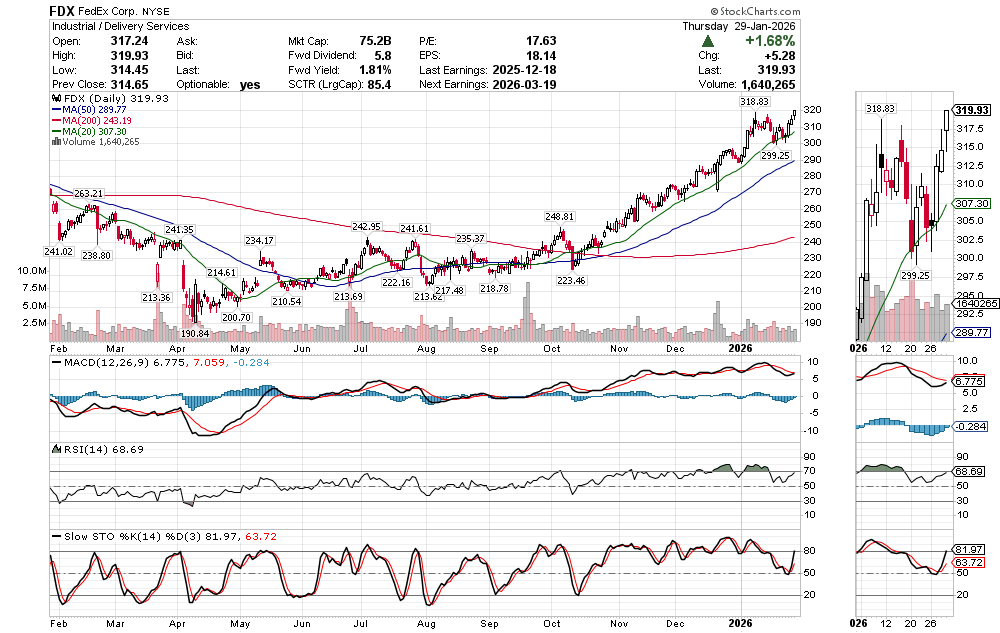This screenshot has height=633, width=1000.
Task: Click the 68.69 RSI value tag
Action: [971, 471]
